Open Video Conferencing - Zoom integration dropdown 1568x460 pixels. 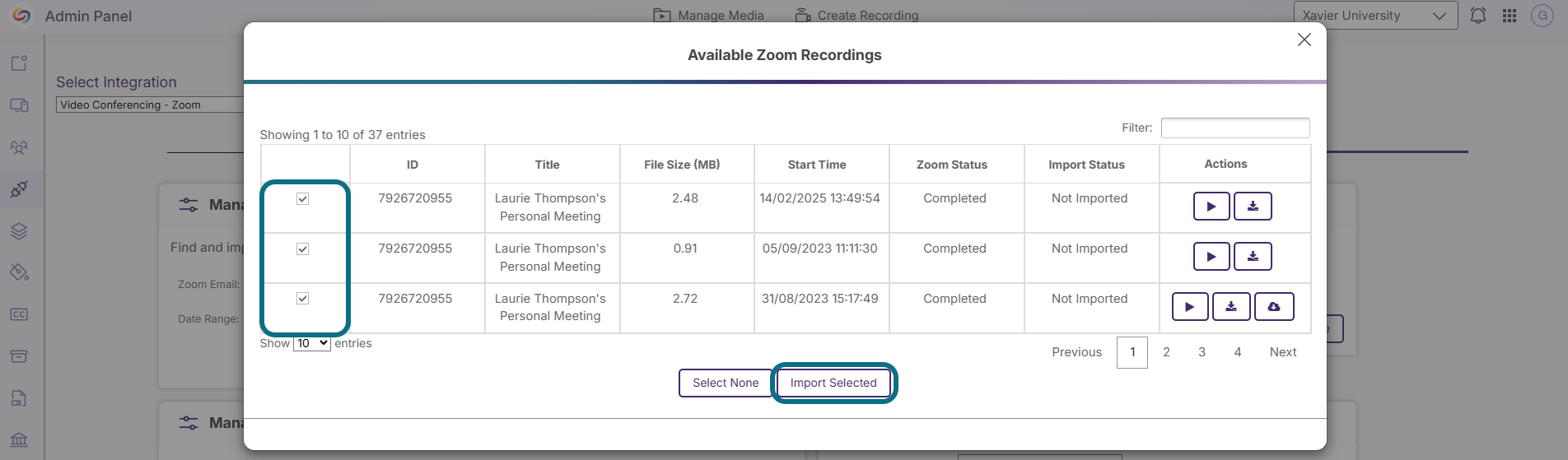click(150, 105)
